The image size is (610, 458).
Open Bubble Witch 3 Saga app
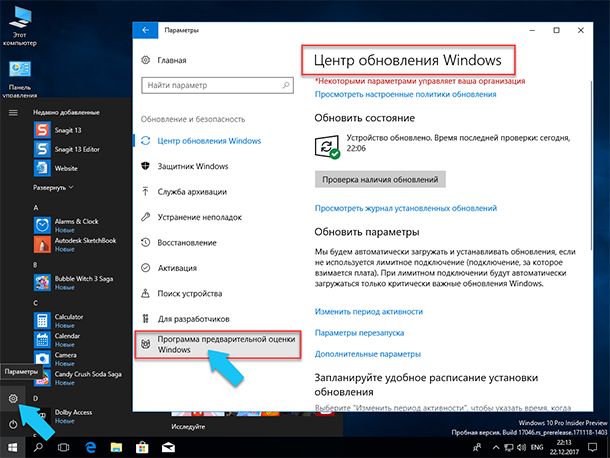(74, 282)
